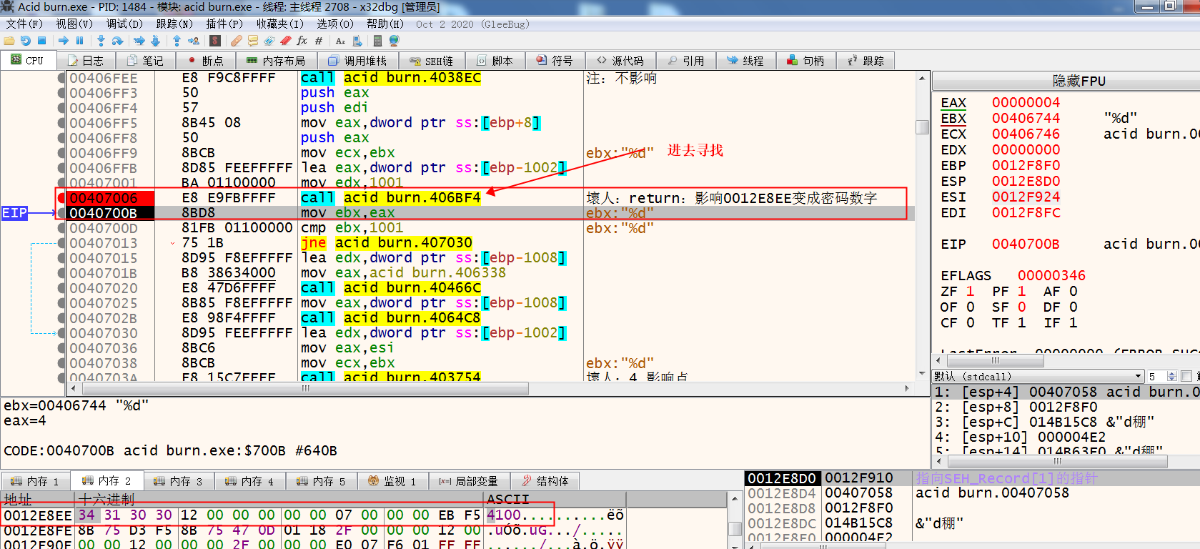The image size is (1200, 549).
Task: Click the globe website icon
Action: click(x=395, y=41)
